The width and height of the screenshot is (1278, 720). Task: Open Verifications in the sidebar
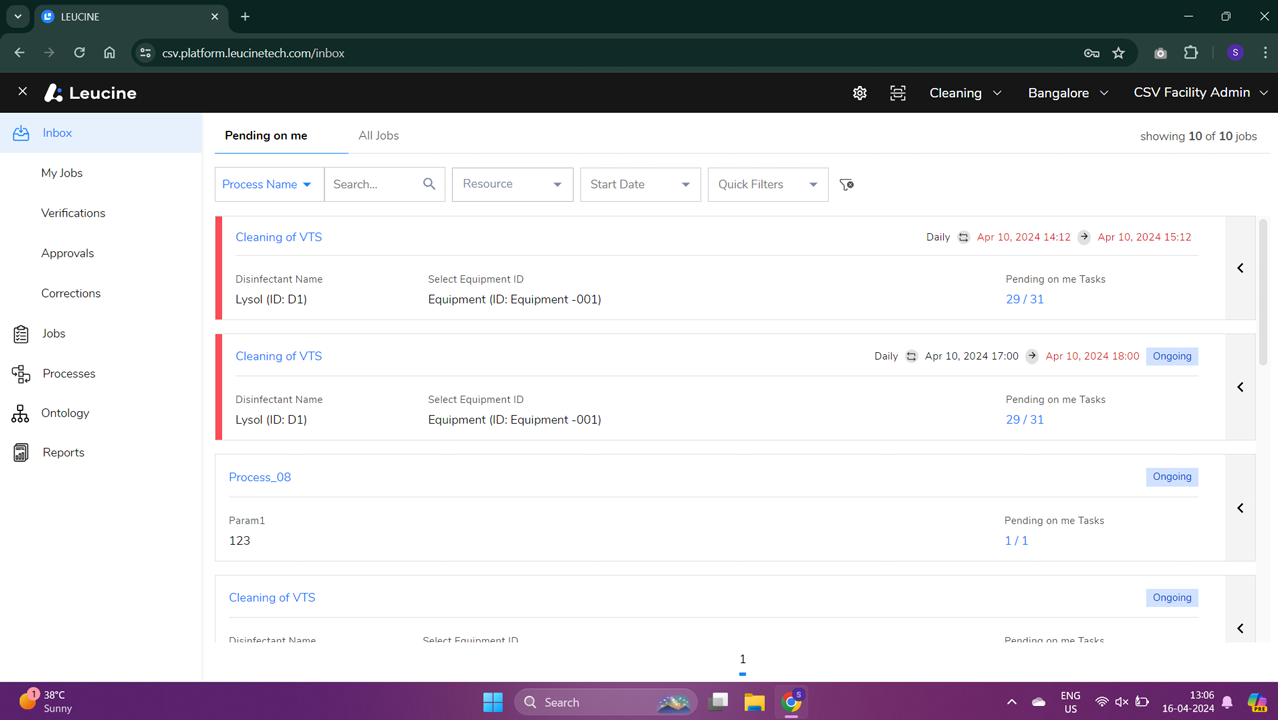pos(73,213)
